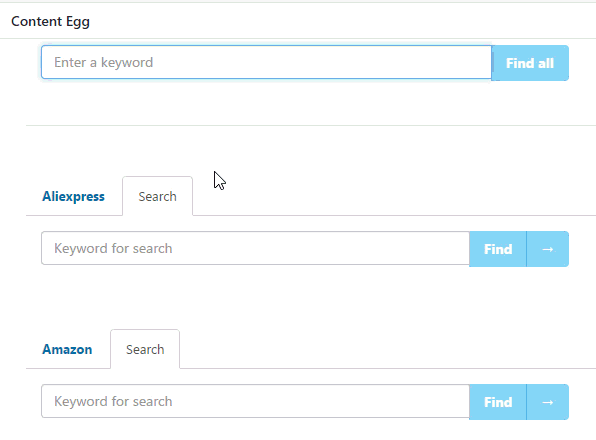Screen dimensions: 596x440
Task: Click the Aliexpress 'Keyword for search' field
Action: coord(255,248)
